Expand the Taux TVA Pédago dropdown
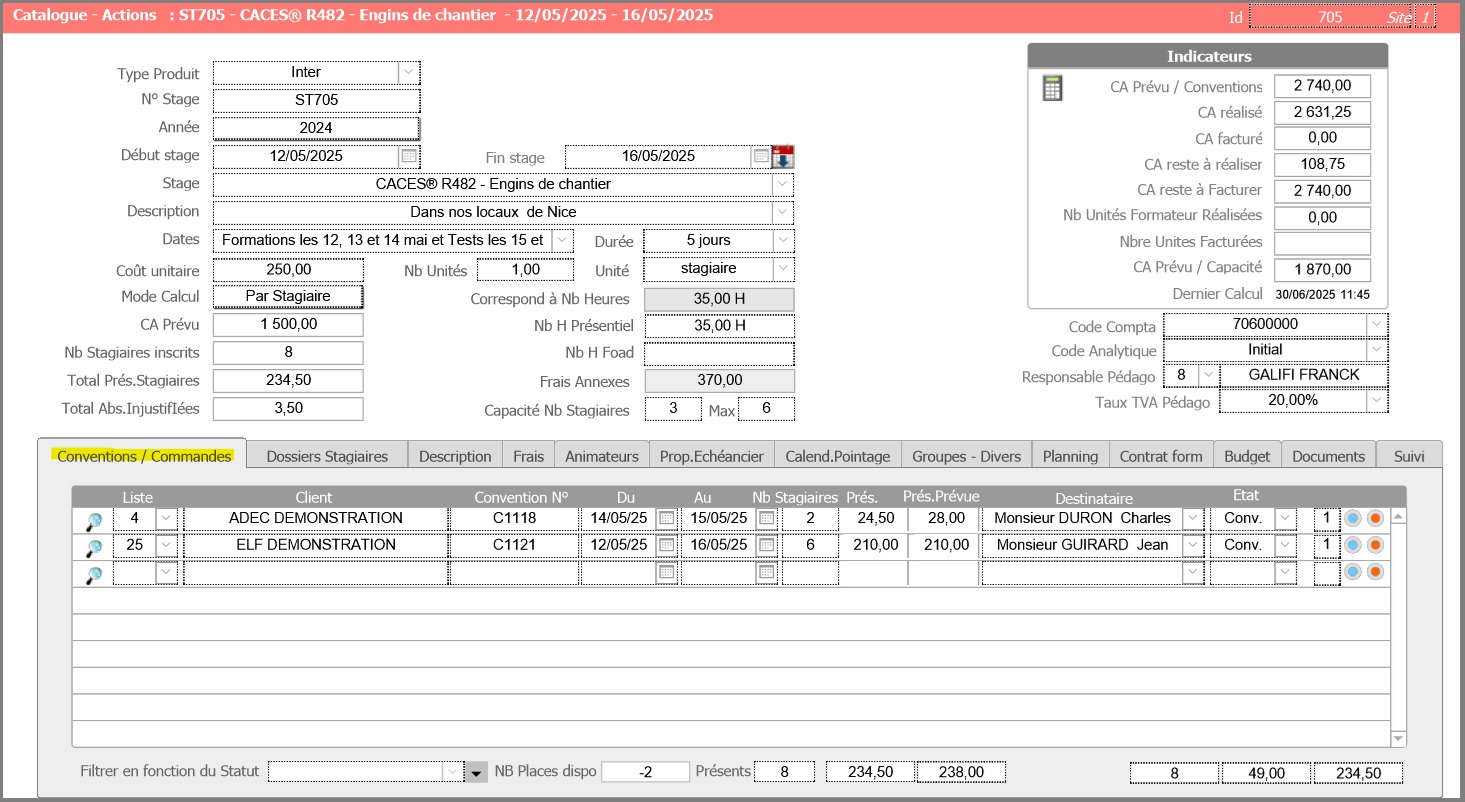Viewport: 1465px width, 802px height. click(x=1376, y=400)
